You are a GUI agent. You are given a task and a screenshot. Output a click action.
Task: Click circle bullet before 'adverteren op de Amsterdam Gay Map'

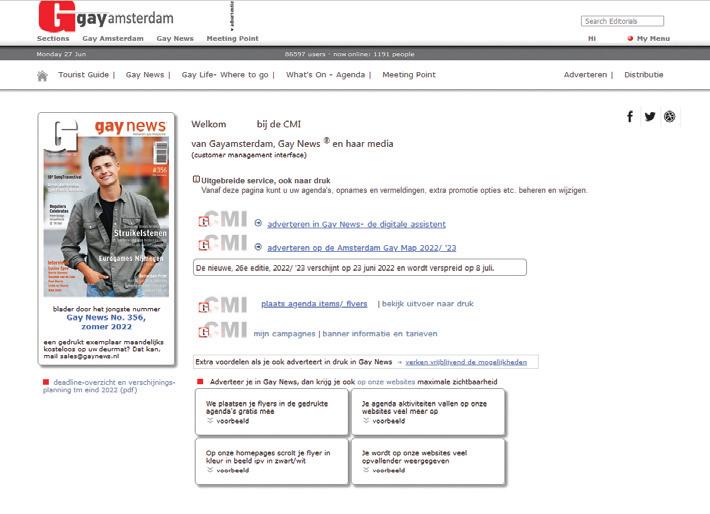258,247
